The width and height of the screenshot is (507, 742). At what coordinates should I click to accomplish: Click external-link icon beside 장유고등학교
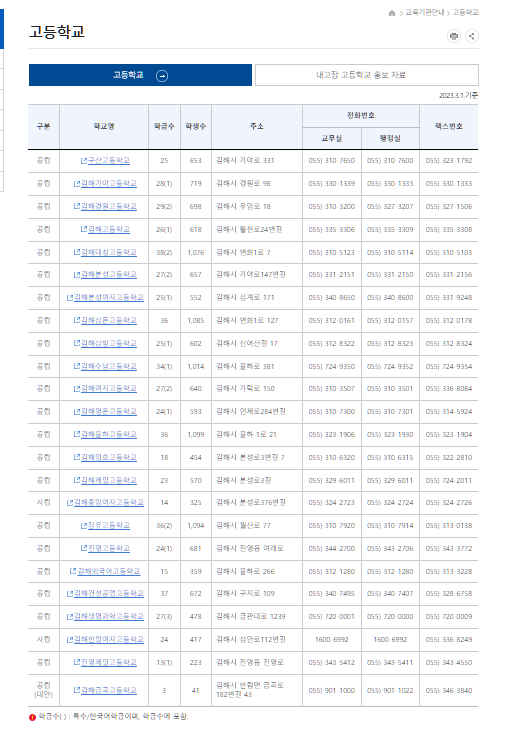point(84,526)
